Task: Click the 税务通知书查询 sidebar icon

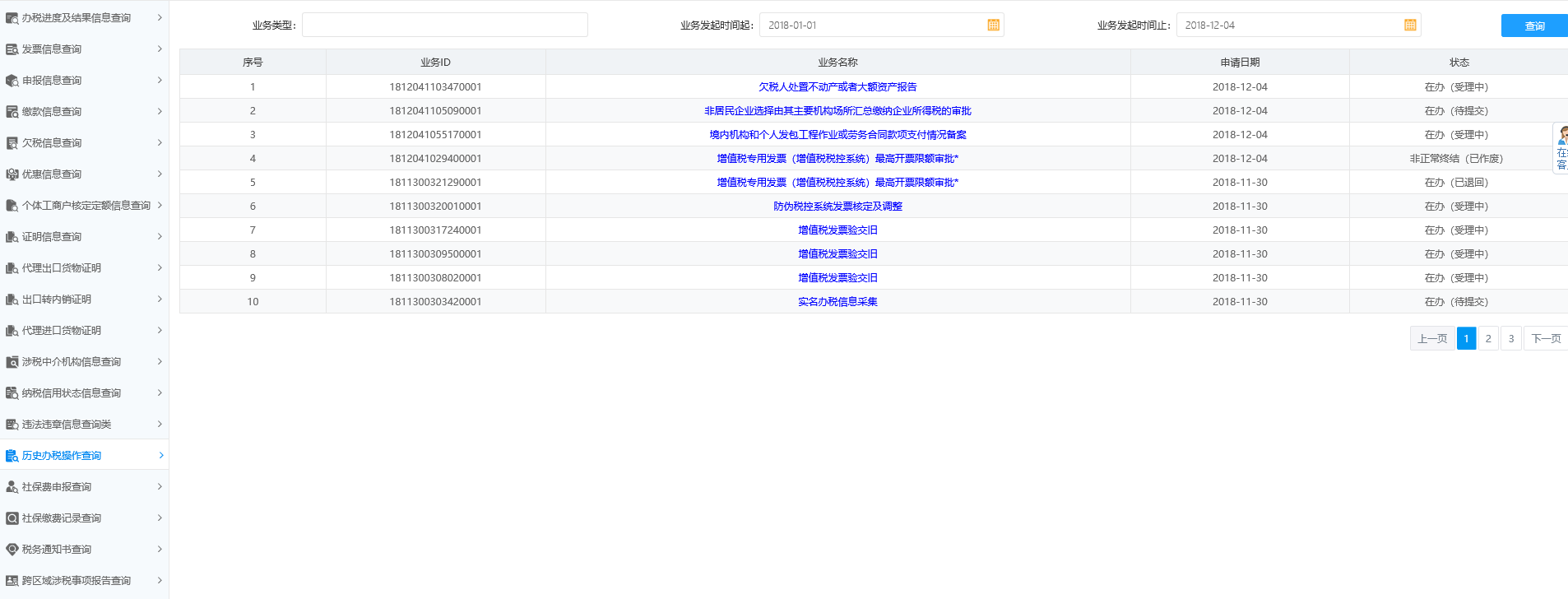Action: click(12, 550)
